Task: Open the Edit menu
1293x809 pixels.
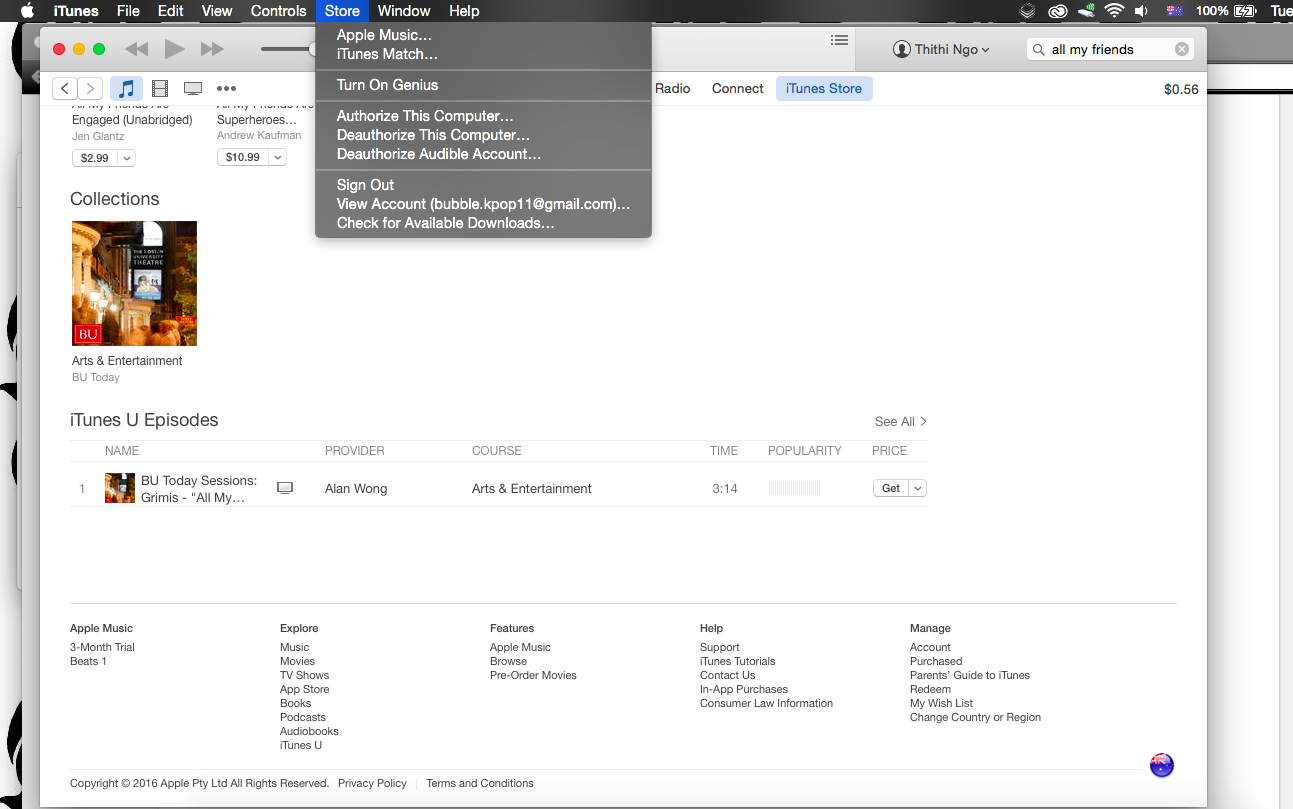Action: click(x=171, y=11)
